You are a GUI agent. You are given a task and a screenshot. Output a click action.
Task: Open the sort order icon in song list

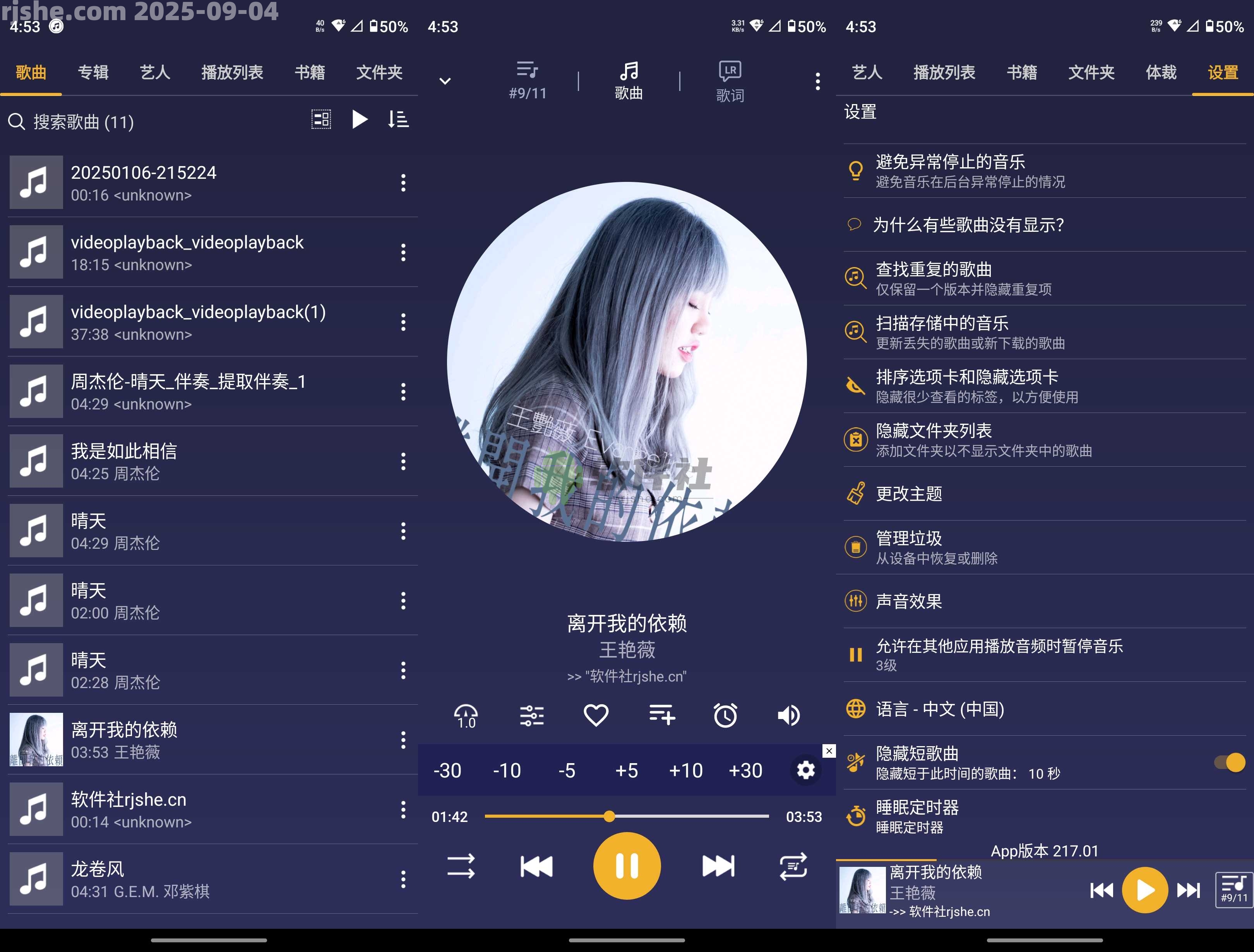click(x=399, y=120)
